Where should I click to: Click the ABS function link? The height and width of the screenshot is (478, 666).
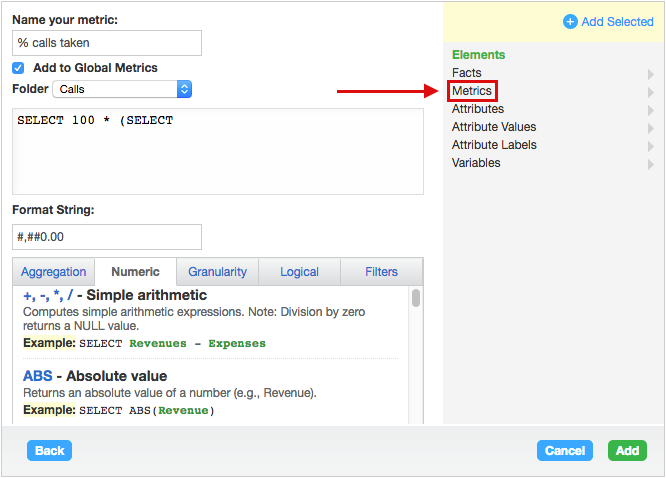[x=38, y=377]
